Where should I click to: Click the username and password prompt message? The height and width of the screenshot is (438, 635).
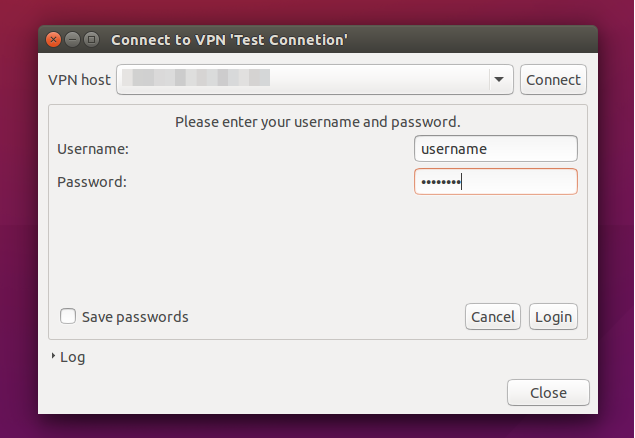318,122
